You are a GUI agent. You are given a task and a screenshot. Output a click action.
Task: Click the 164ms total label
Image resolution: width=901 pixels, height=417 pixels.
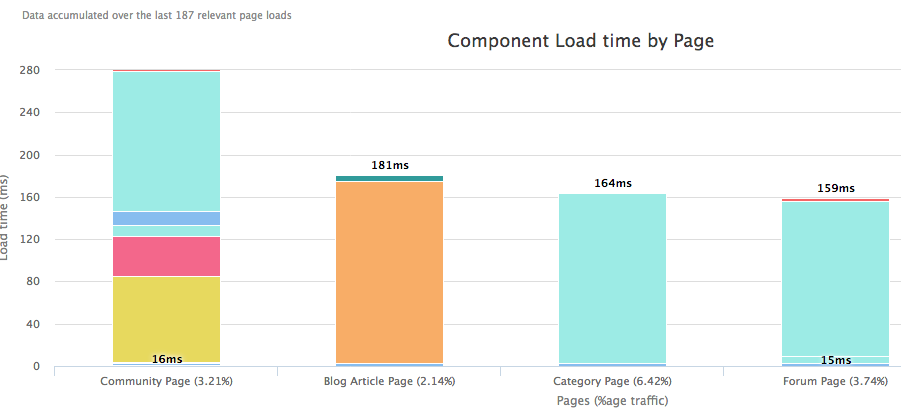612,183
